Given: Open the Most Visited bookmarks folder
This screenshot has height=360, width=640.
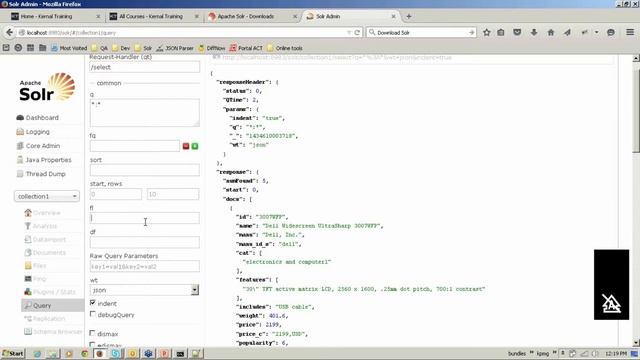Looking at the screenshot, I should coord(69,48).
